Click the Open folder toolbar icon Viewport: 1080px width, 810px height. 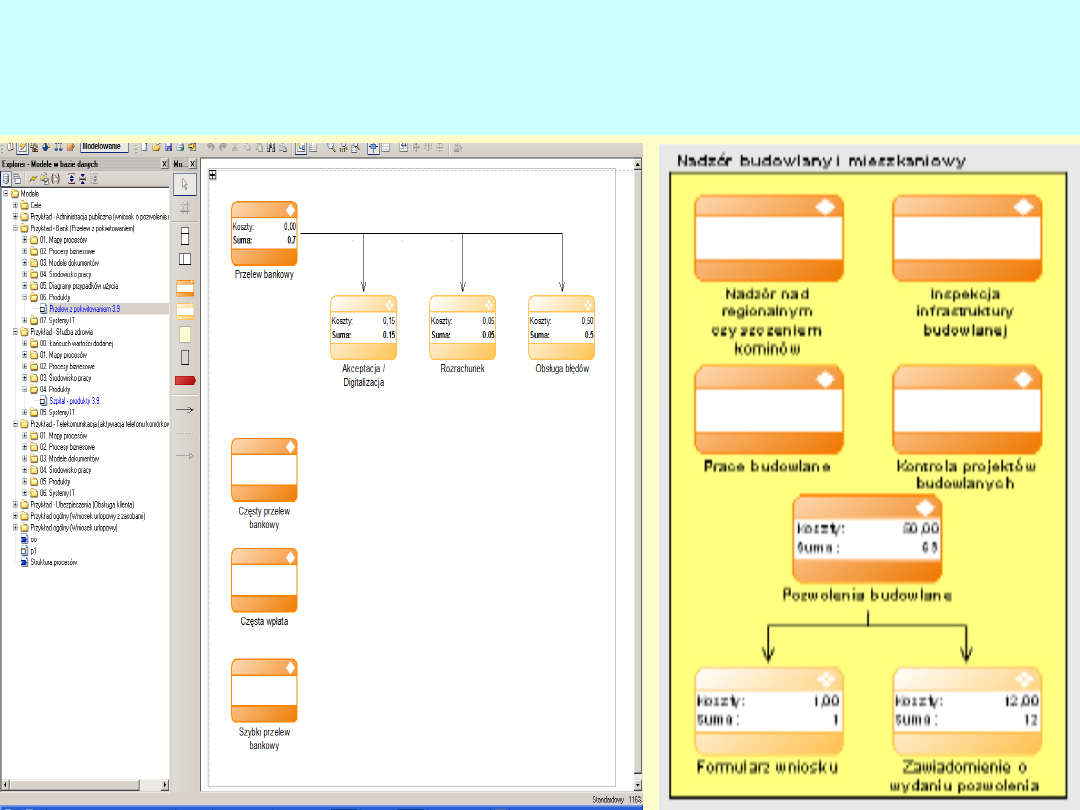(156, 148)
